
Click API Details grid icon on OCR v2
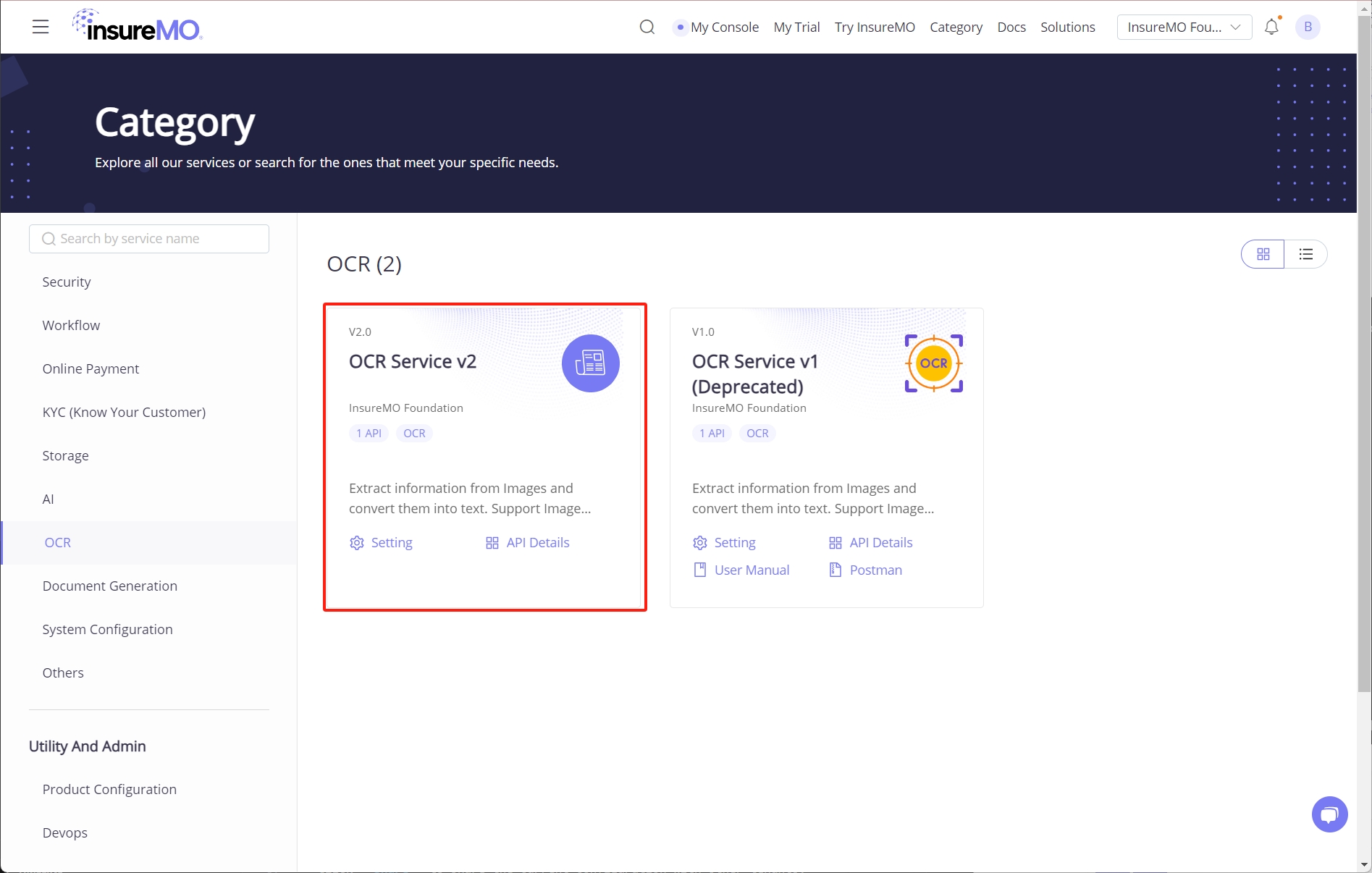[492, 543]
